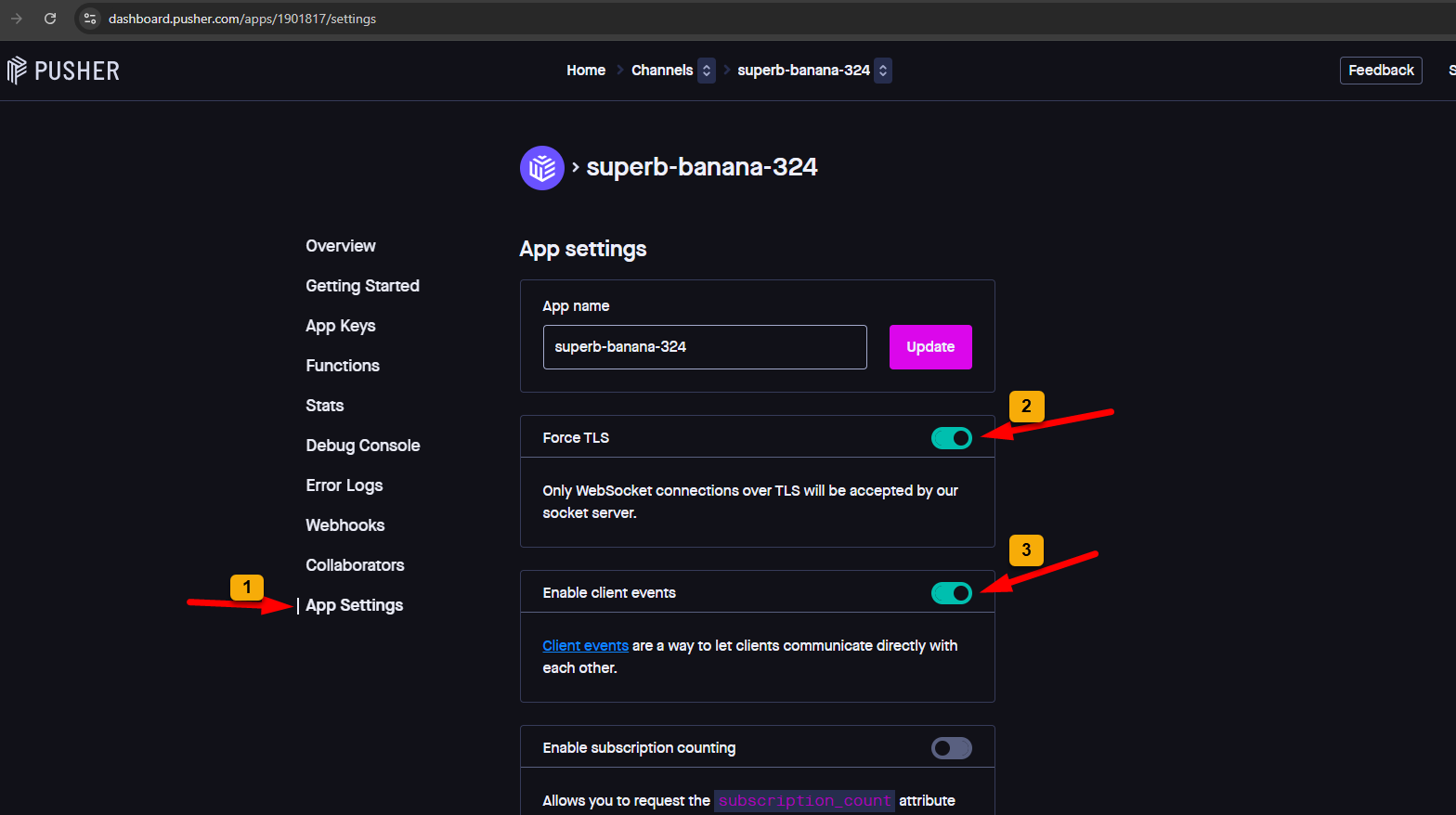Open the Feedback button

tap(1381, 71)
